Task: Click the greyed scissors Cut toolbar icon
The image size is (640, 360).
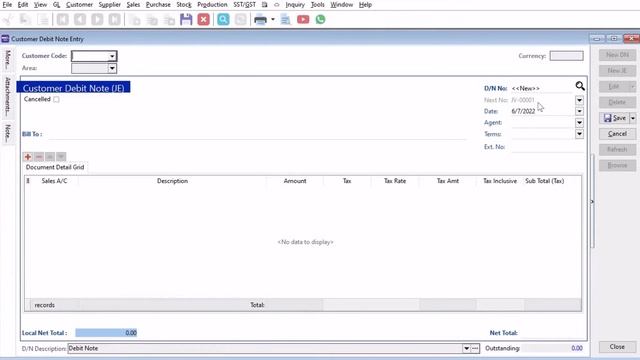Action: point(8,20)
